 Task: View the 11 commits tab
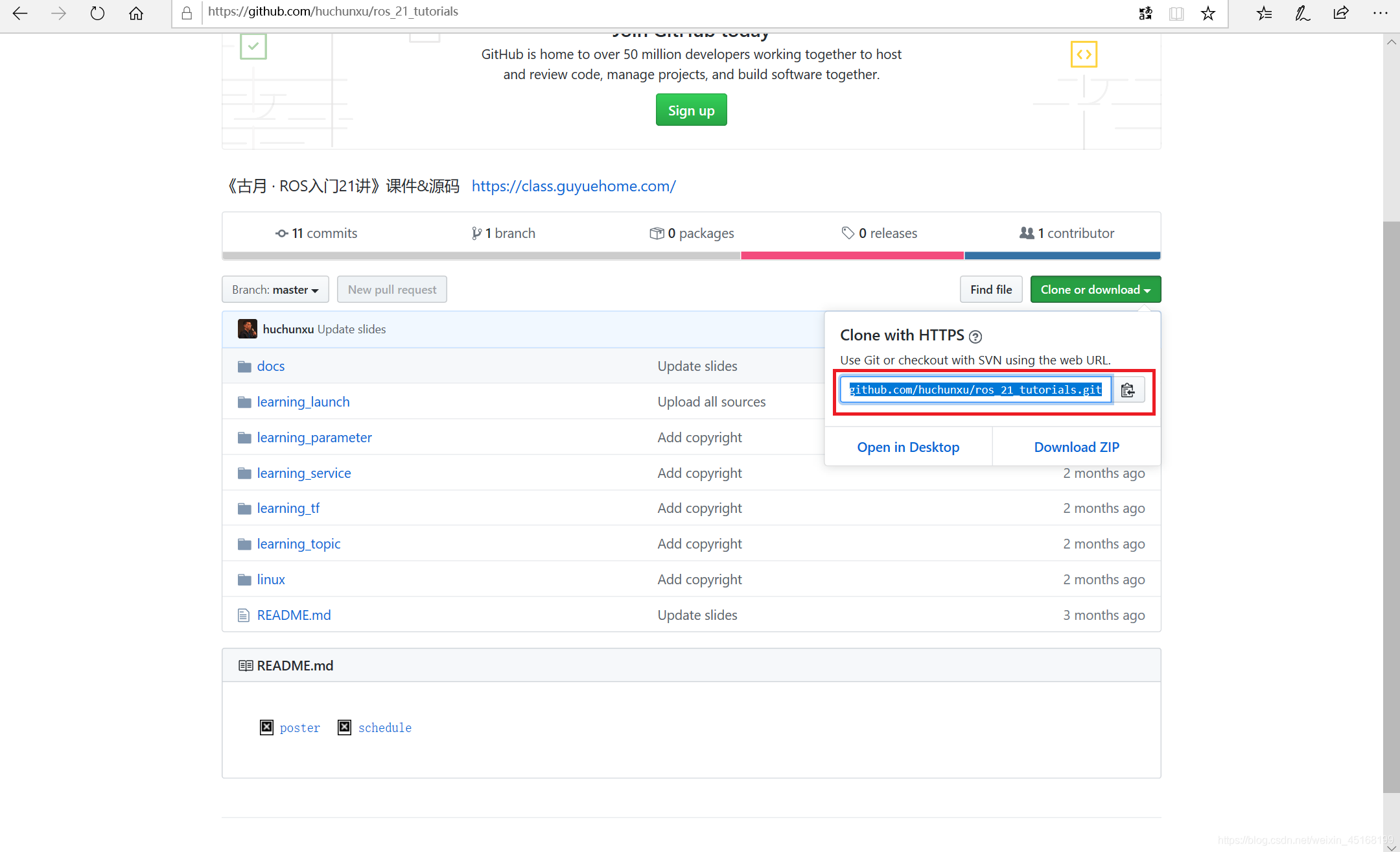coord(316,233)
